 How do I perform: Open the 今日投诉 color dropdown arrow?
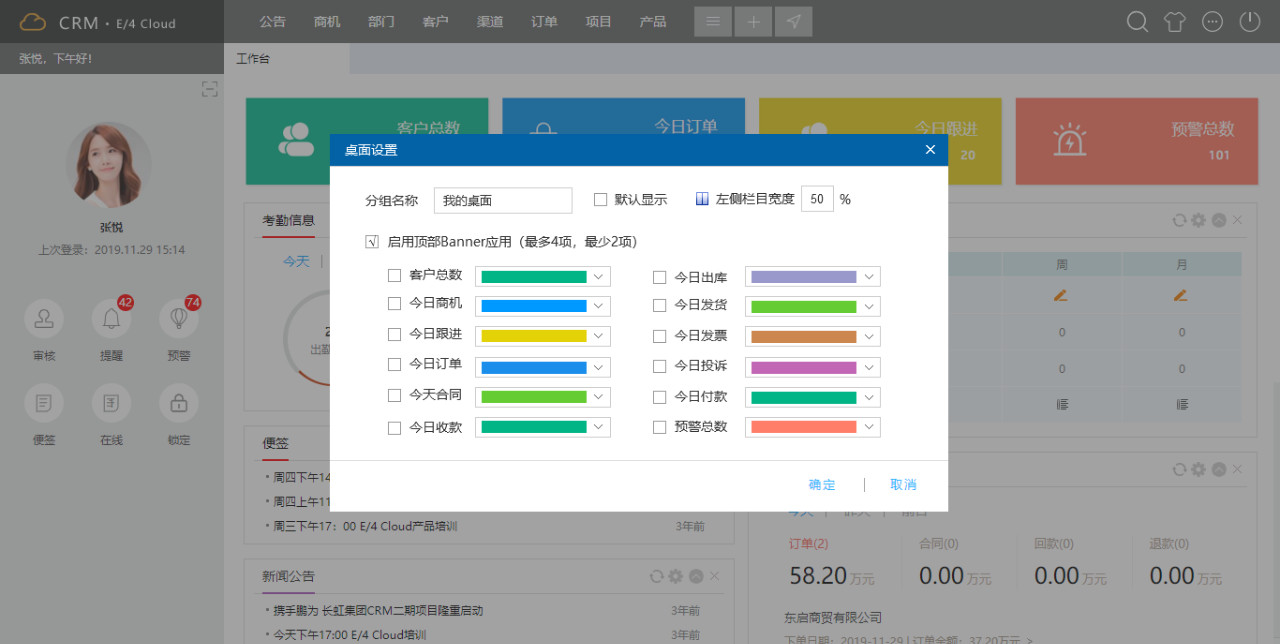point(868,367)
